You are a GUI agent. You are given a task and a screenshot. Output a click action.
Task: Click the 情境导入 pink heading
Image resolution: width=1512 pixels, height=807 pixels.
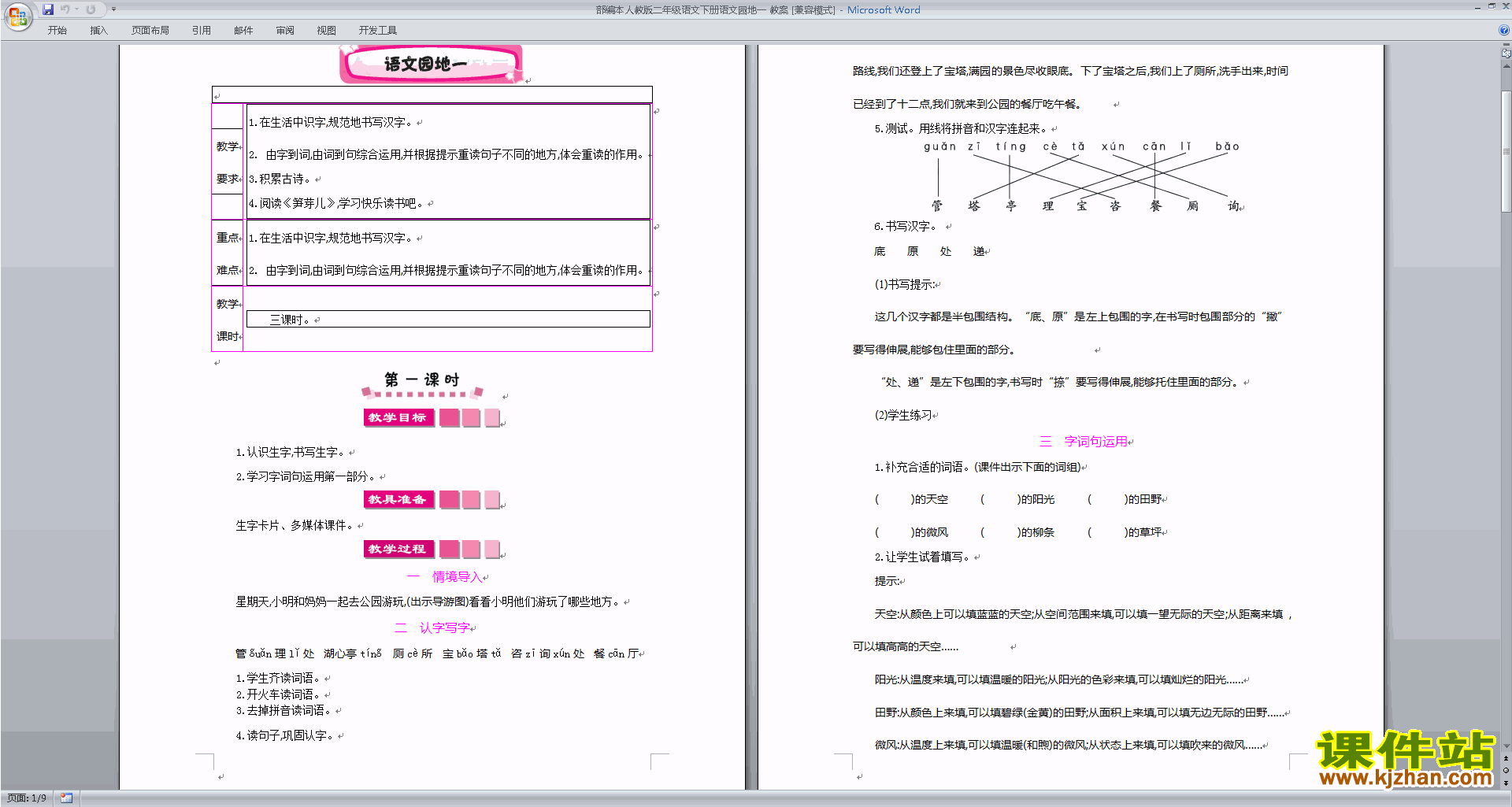(x=457, y=577)
